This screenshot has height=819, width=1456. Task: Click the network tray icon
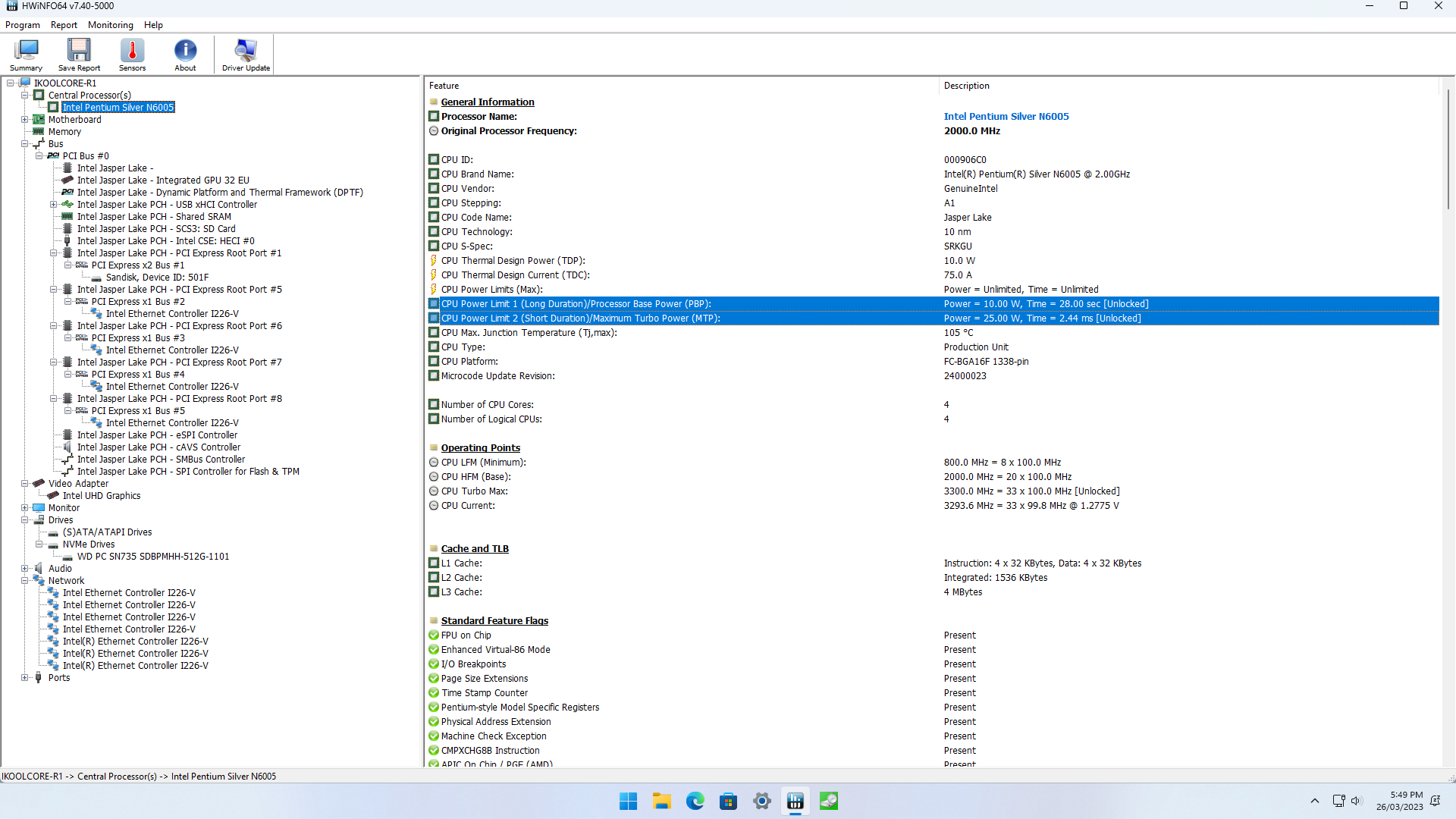(1338, 801)
